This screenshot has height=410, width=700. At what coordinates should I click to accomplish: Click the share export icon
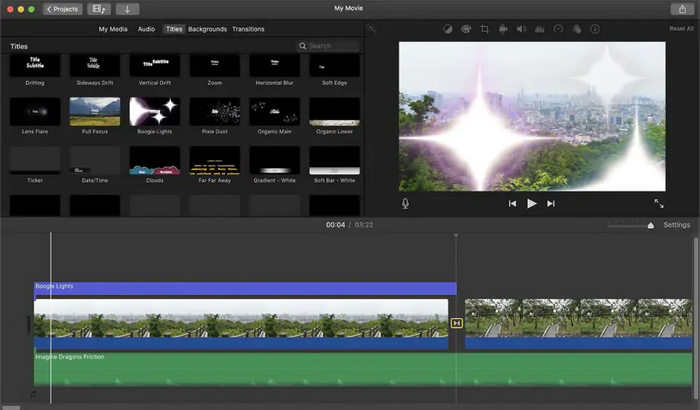682,9
